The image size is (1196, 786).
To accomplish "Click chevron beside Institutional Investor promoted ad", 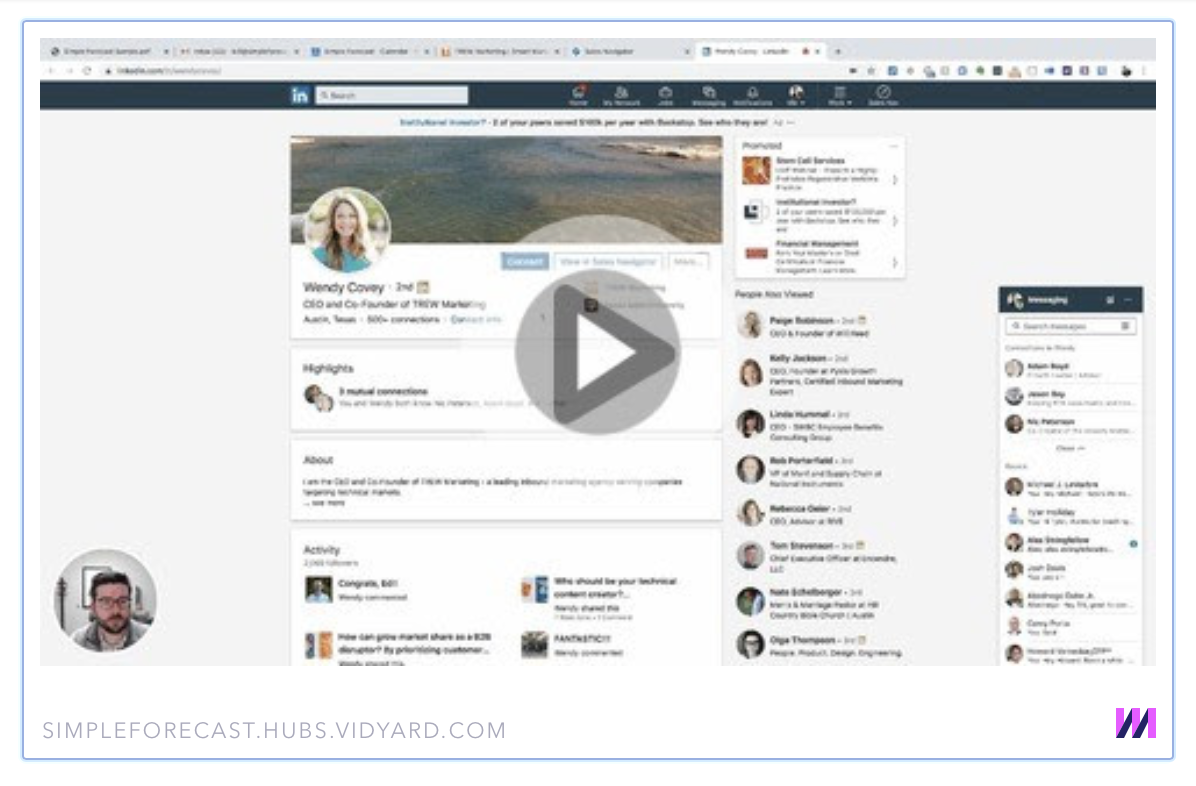I will click(x=895, y=221).
